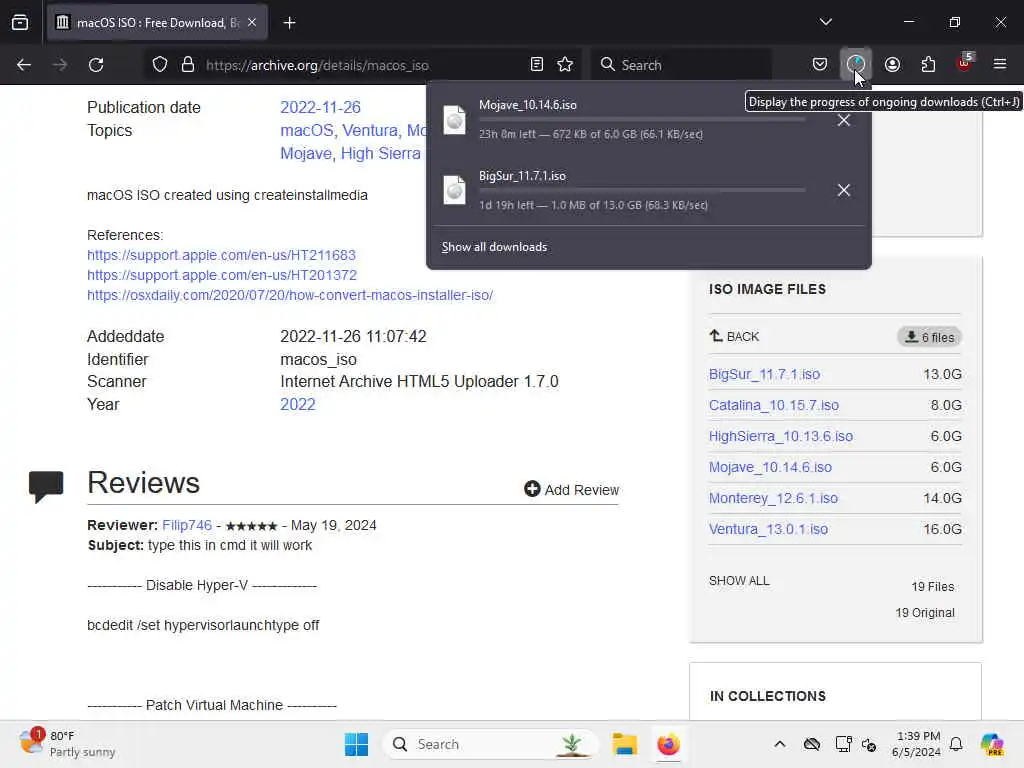Open Firefox from the taskbar
Screen dimensions: 1024x768
pos(668,744)
